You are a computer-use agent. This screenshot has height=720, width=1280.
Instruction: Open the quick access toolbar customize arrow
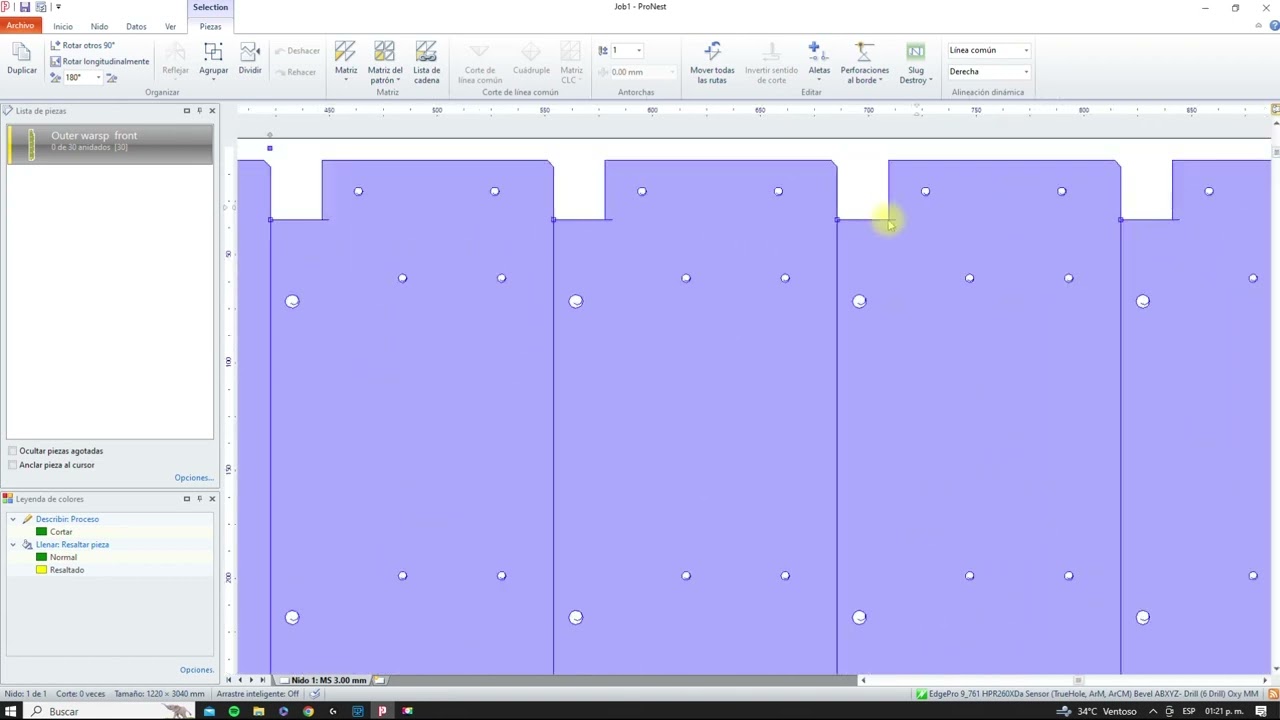tap(58, 7)
